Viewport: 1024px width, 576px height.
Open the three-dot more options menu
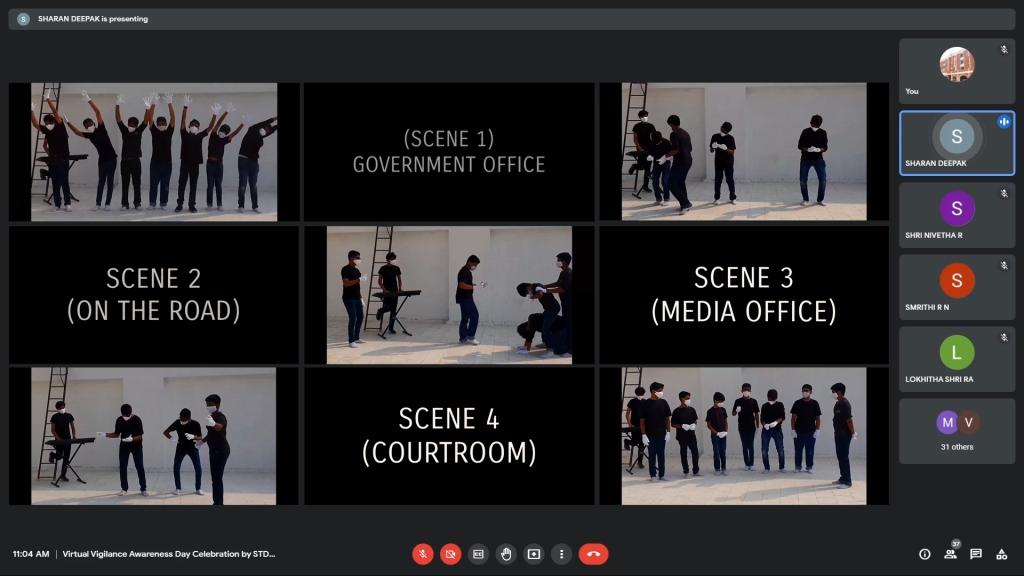[562, 554]
